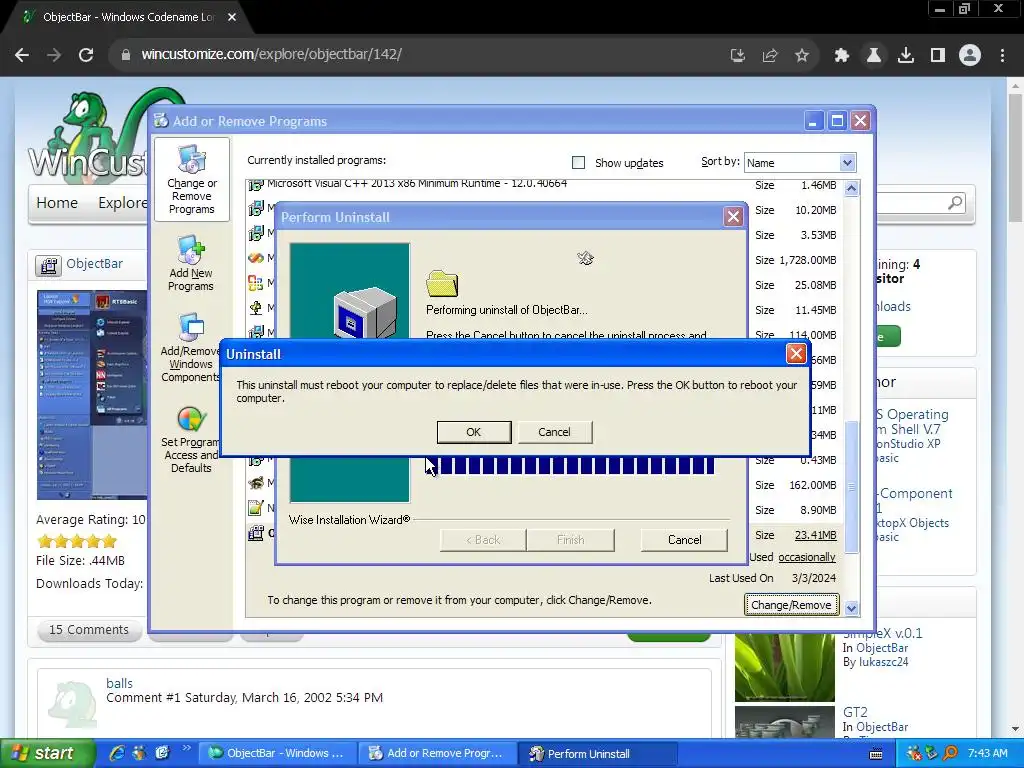Click the 23.41MB size link
Screen dimensions: 1024x768
815,535
